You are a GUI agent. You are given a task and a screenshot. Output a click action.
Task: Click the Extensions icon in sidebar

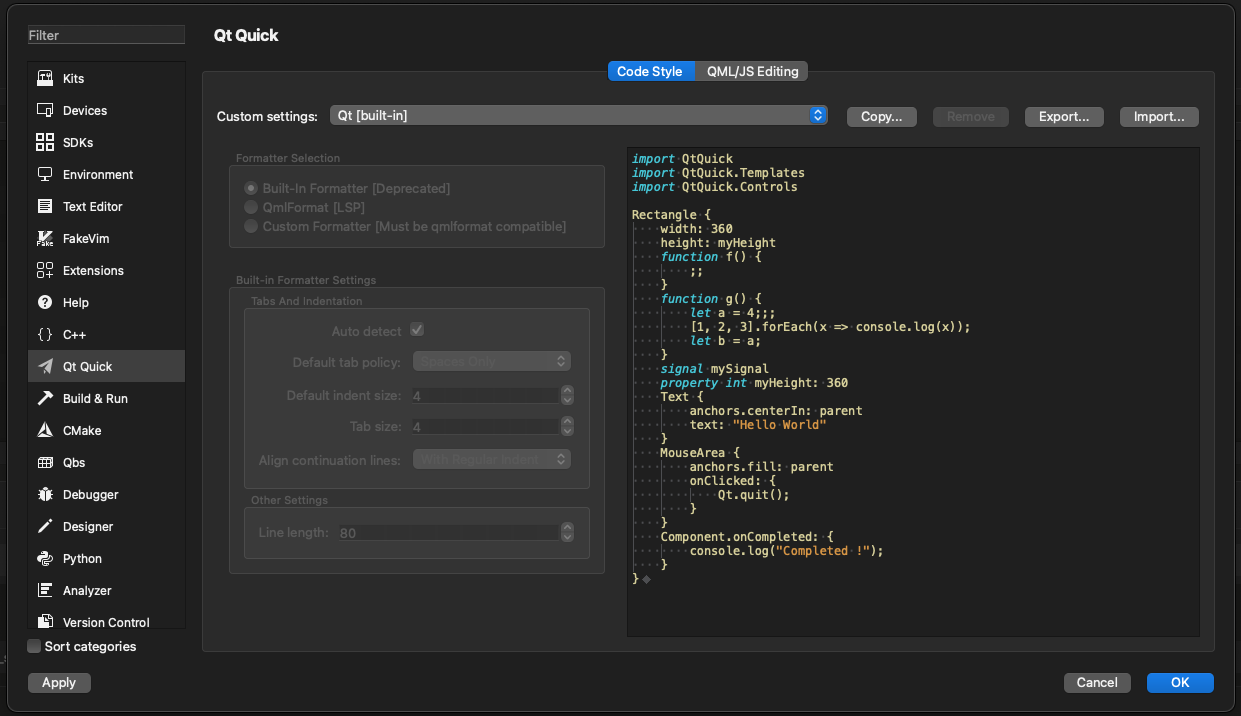tap(45, 270)
